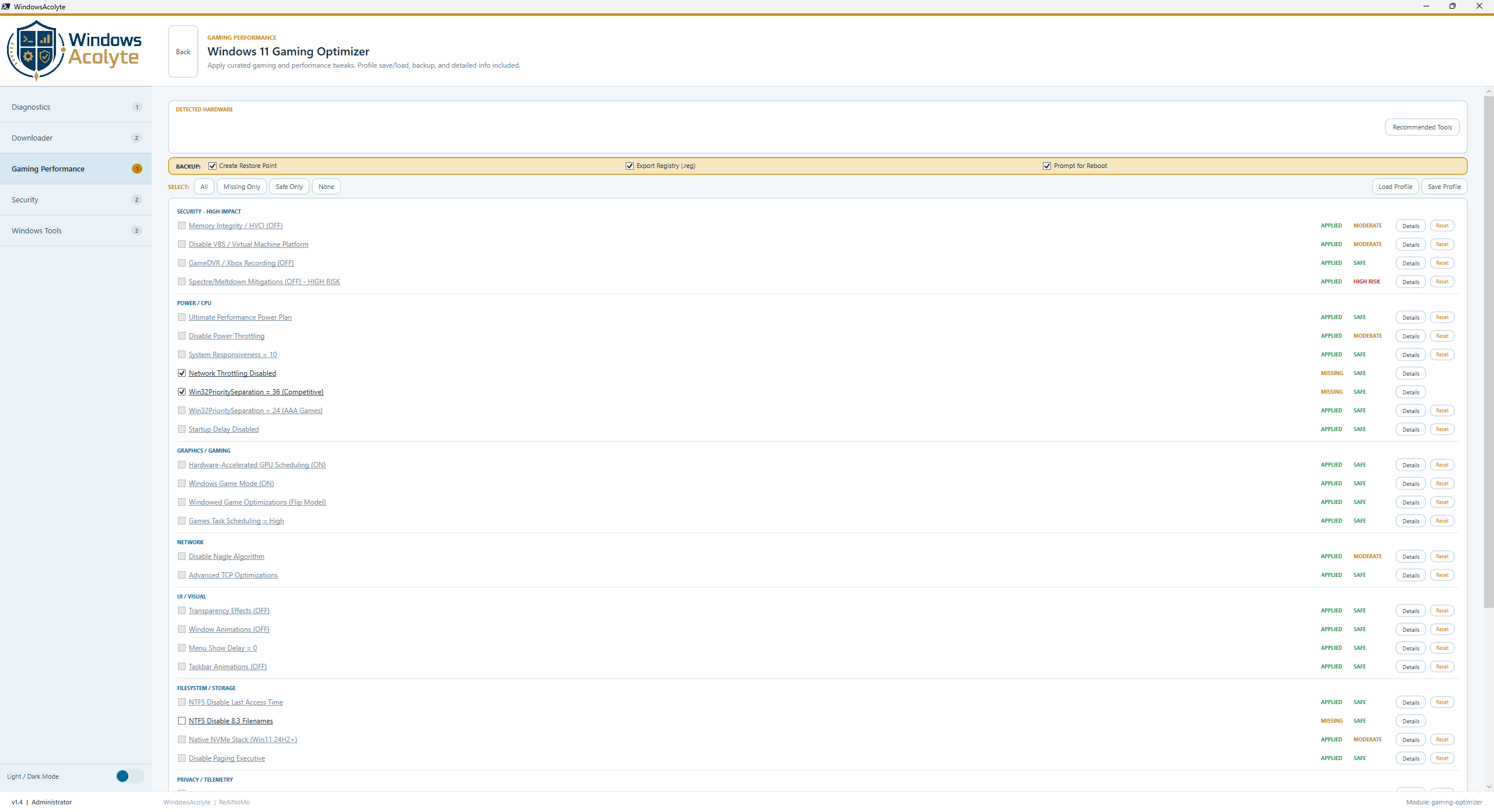Reset Spectre/Meltdown Mitigations tweak

(1442, 282)
